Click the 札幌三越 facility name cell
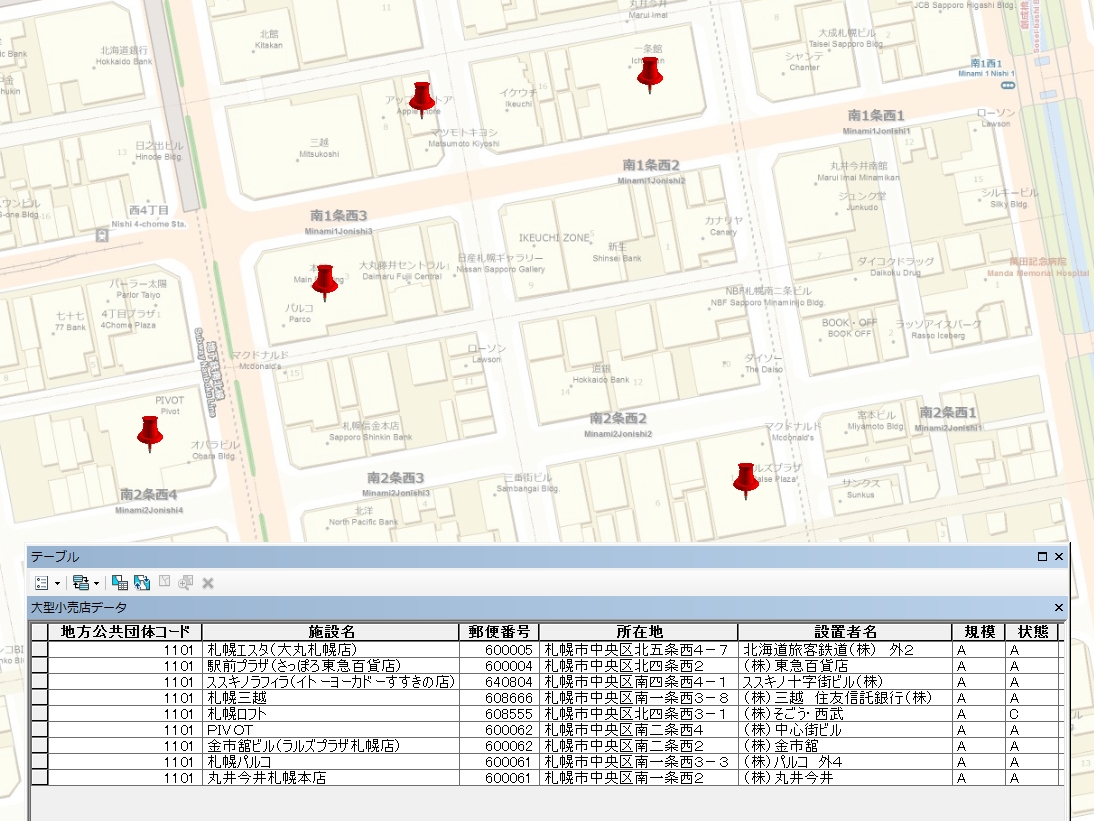Image resolution: width=1094 pixels, height=821 pixels. 331,698
